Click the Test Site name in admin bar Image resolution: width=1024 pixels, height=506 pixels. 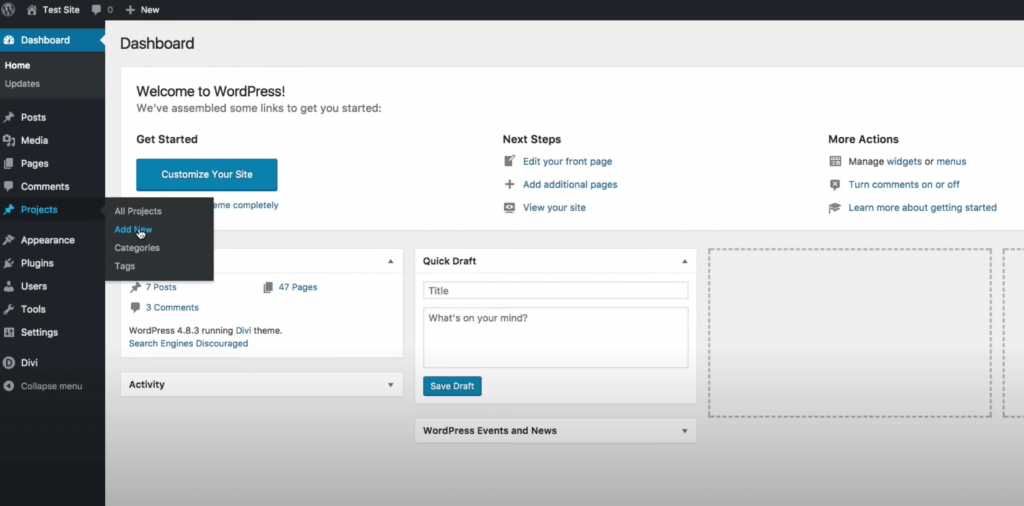[x=61, y=10]
